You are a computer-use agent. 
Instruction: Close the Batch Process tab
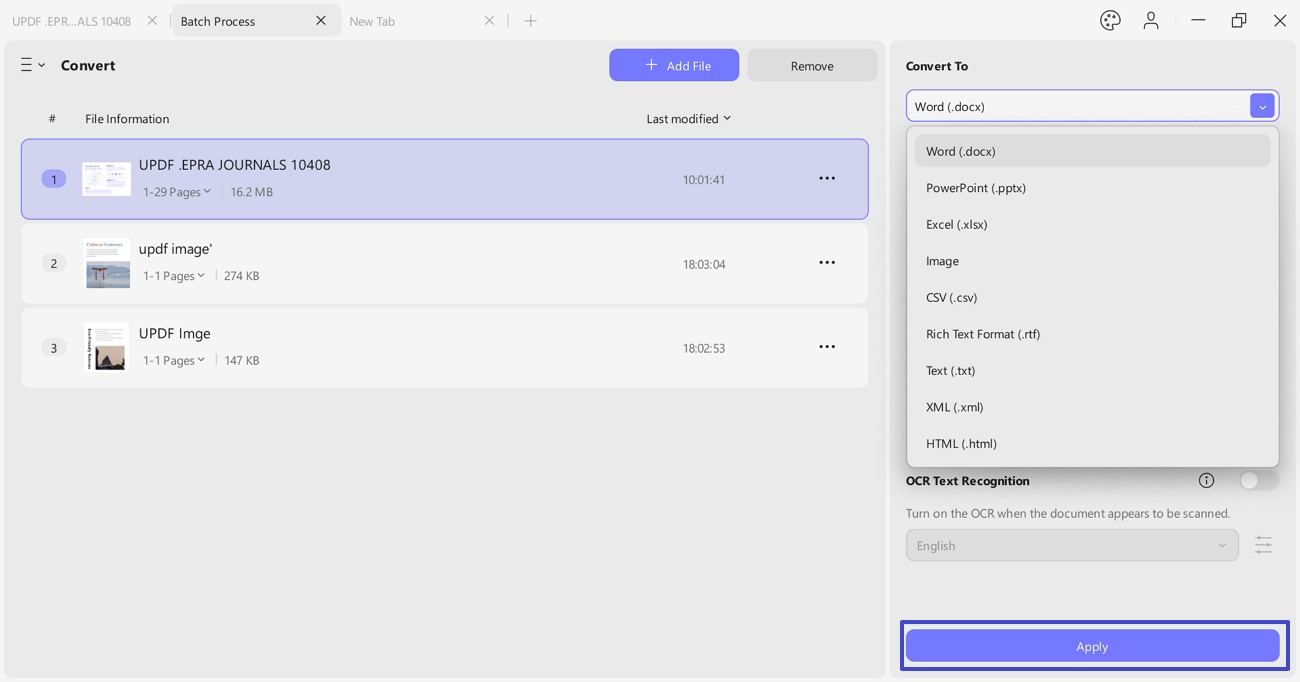(x=321, y=21)
